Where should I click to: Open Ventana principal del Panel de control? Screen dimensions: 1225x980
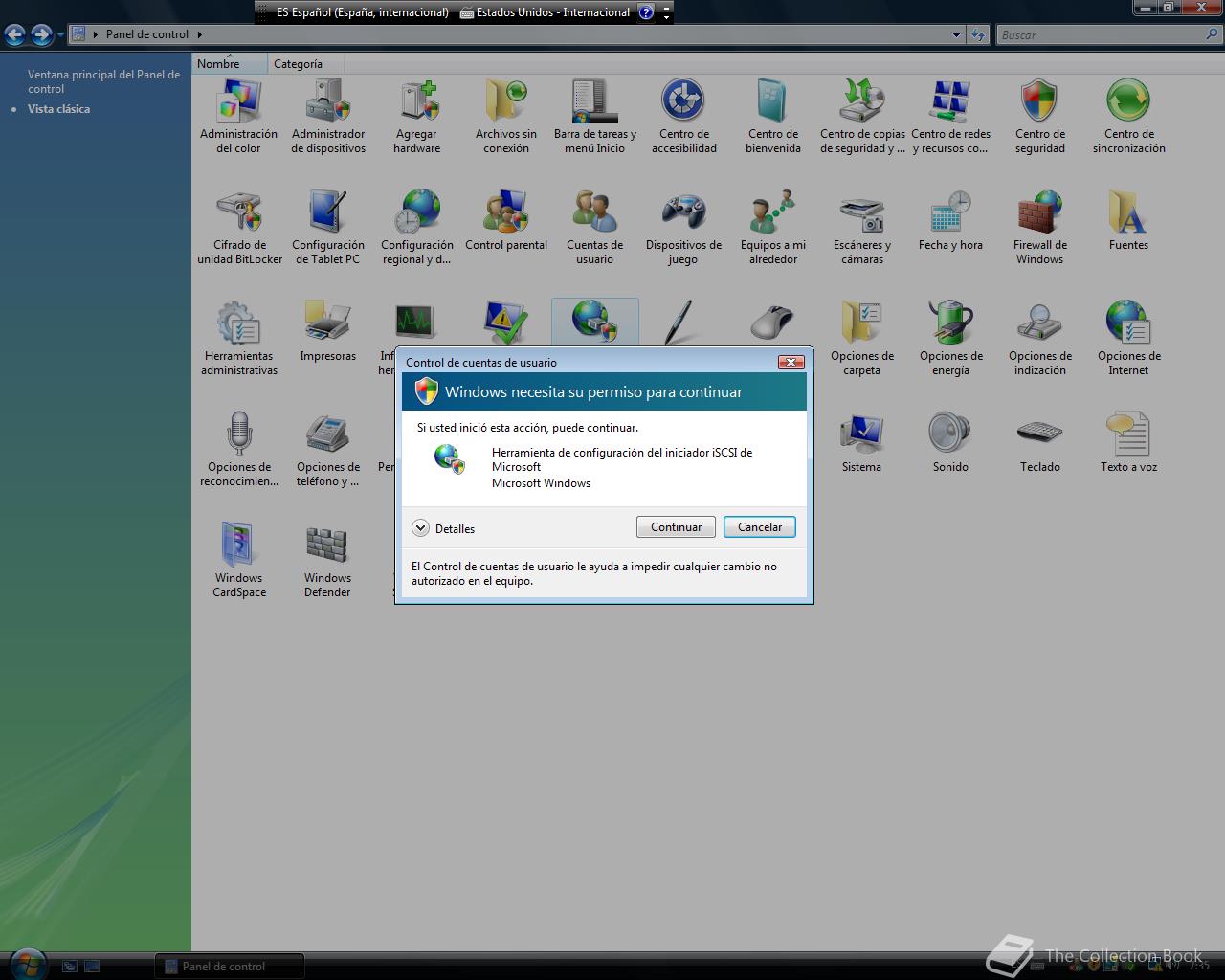[x=103, y=81]
